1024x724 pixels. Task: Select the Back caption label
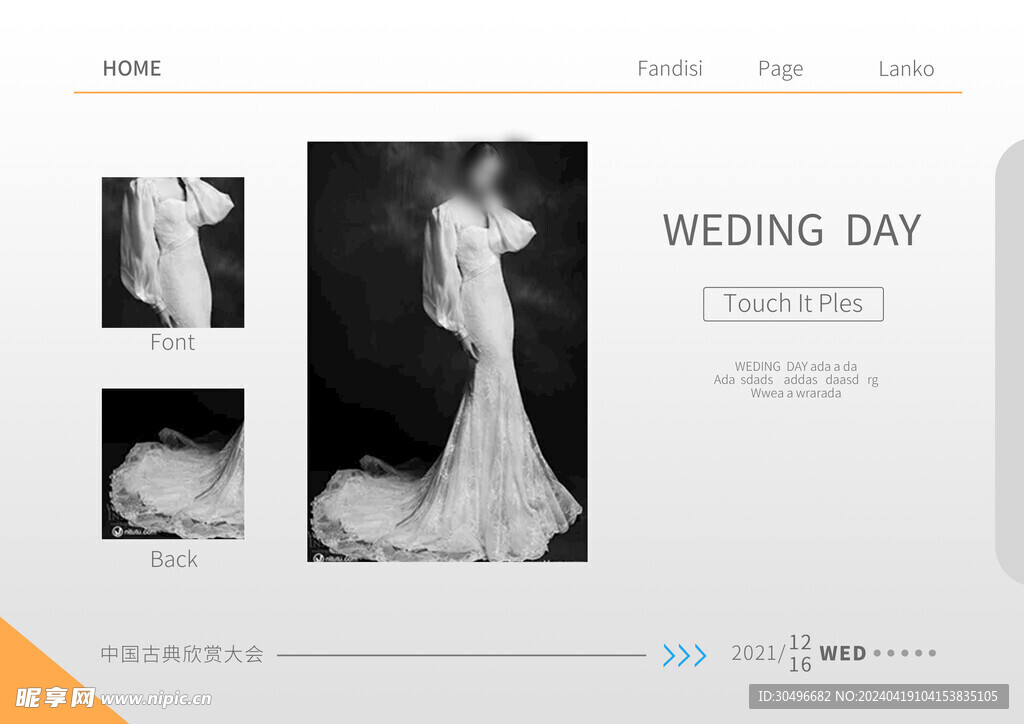[x=174, y=559]
